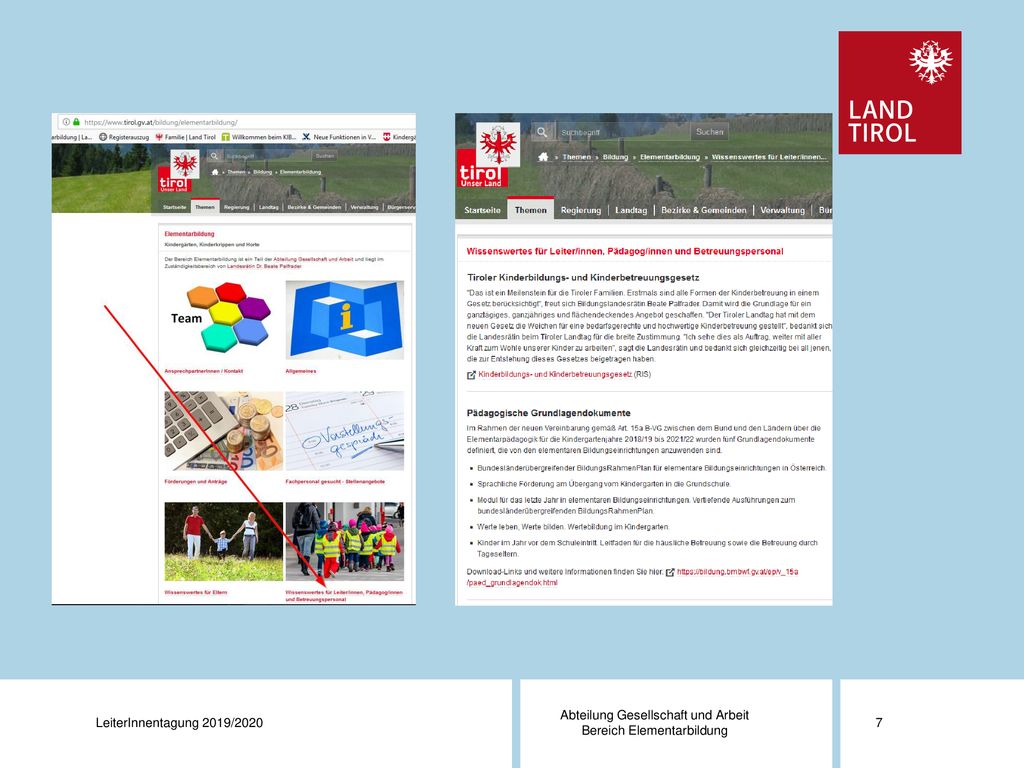Viewport: 1024px width, 768px height.
Task: Open Bezirke & Gemeinden tab on the Elementarbildung page
Action: [x=314, y=207]
